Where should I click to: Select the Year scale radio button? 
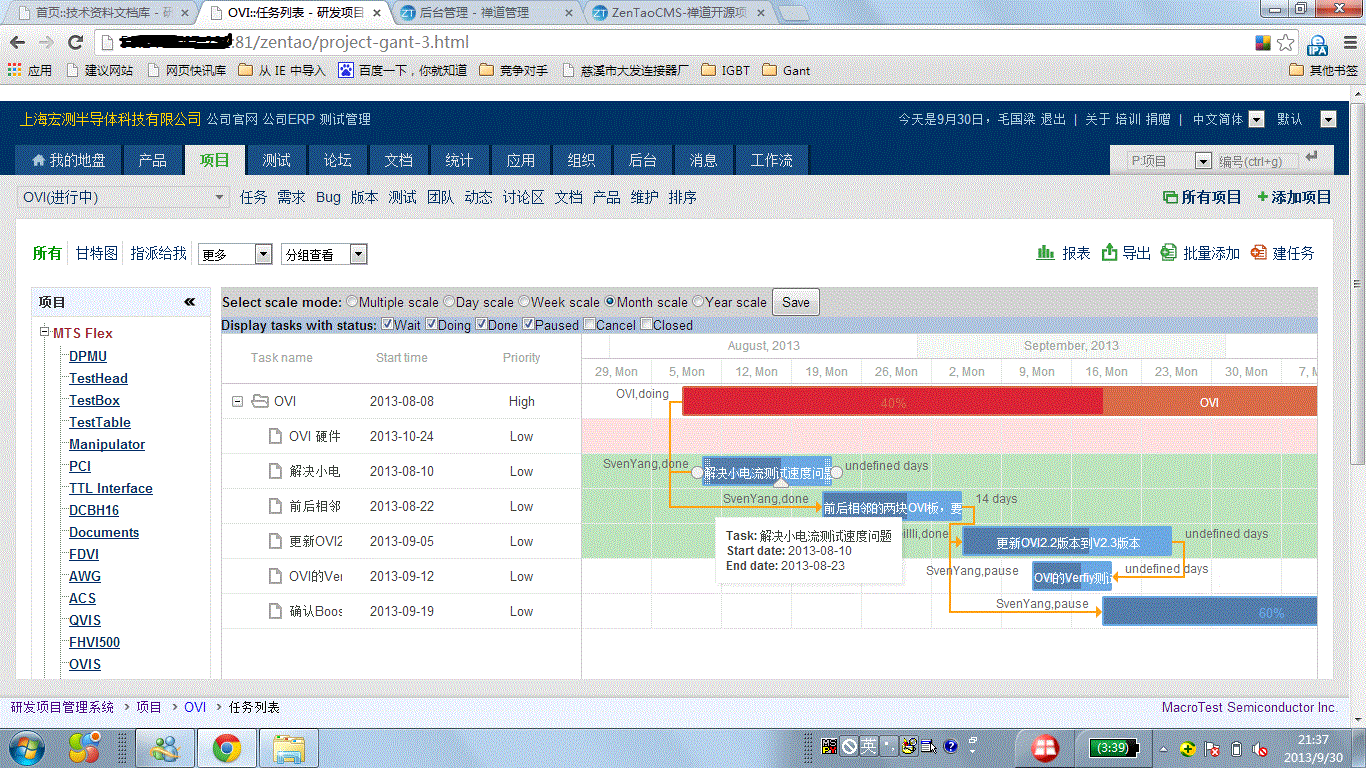click(698, 302)
